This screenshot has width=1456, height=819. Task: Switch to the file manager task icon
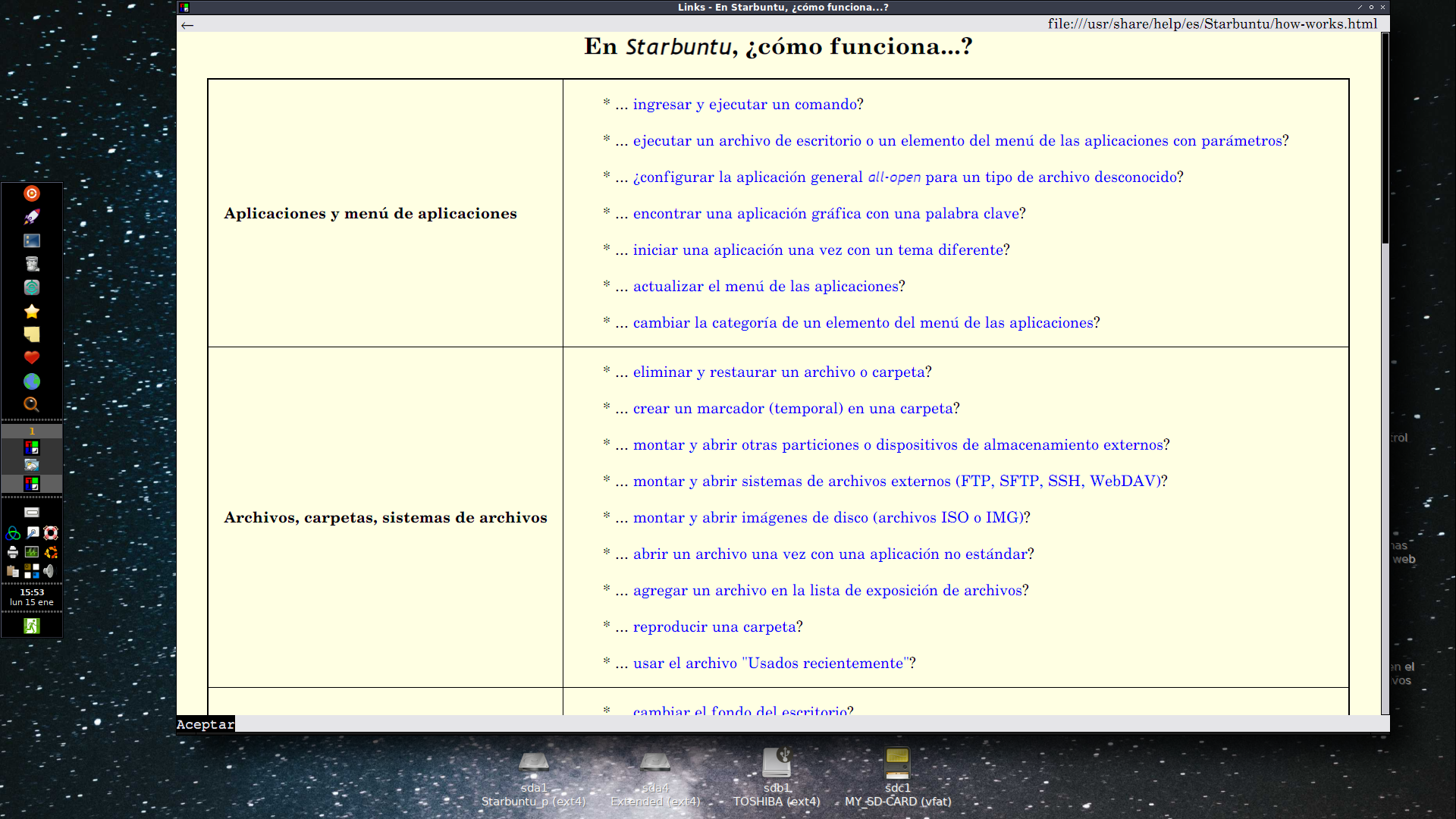pos(32,465)
